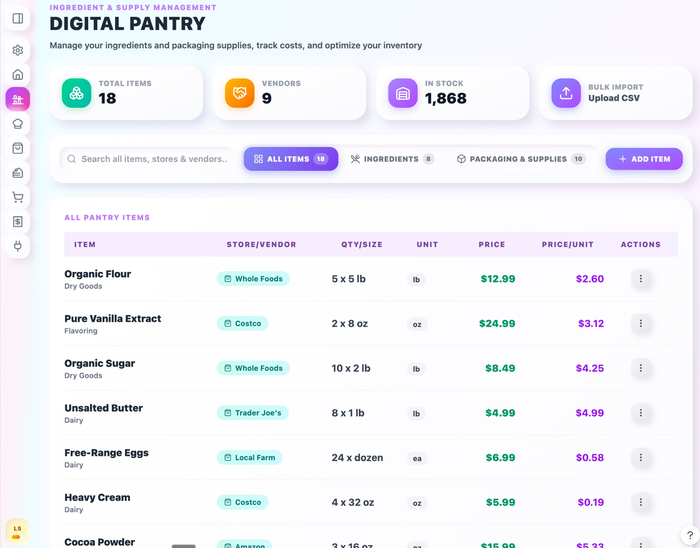Image resolution: width=700 pixels, height=548 pixels.
Task: Open cake slice icon in sidebar
Action: pyautogui.click(x=18, y=173)
